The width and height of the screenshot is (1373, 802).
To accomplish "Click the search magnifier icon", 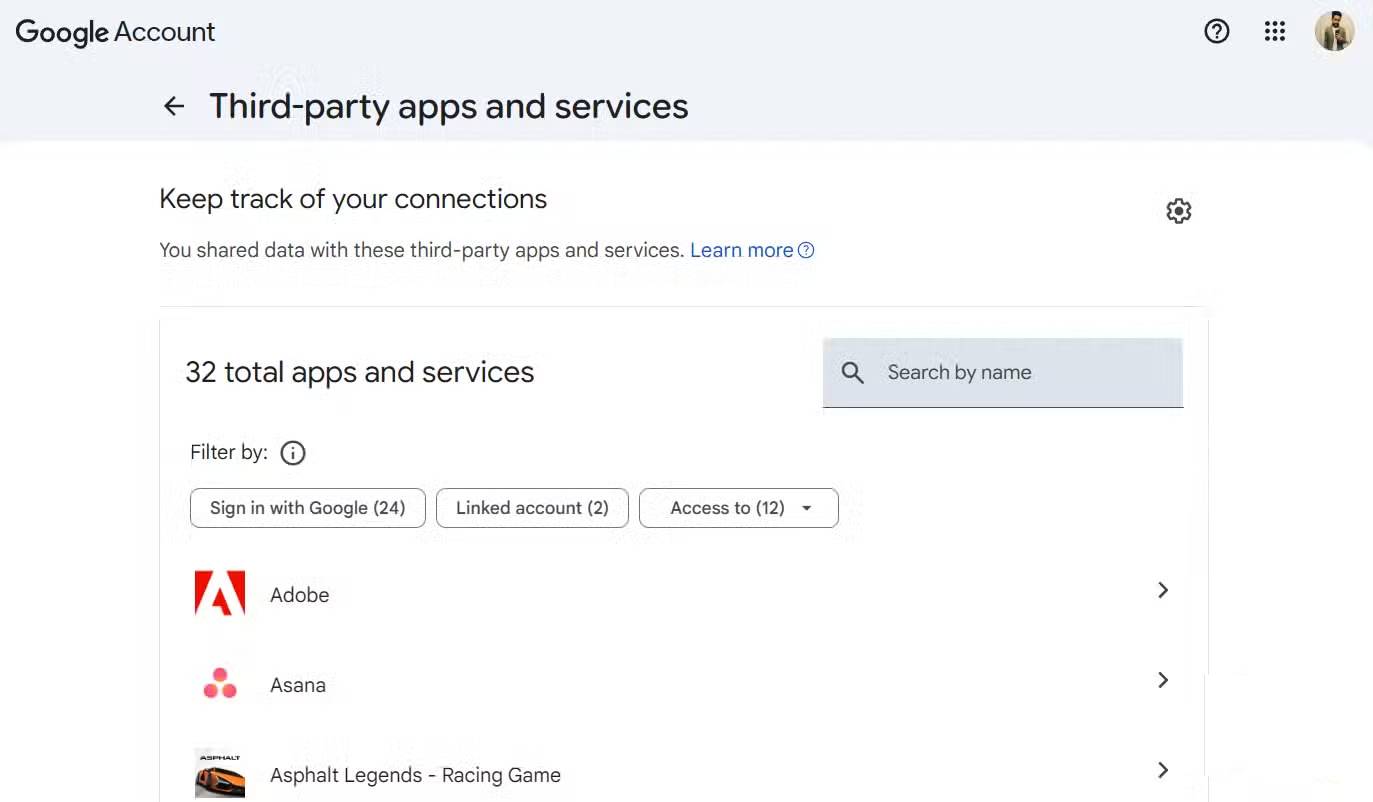I will point(853,372).
